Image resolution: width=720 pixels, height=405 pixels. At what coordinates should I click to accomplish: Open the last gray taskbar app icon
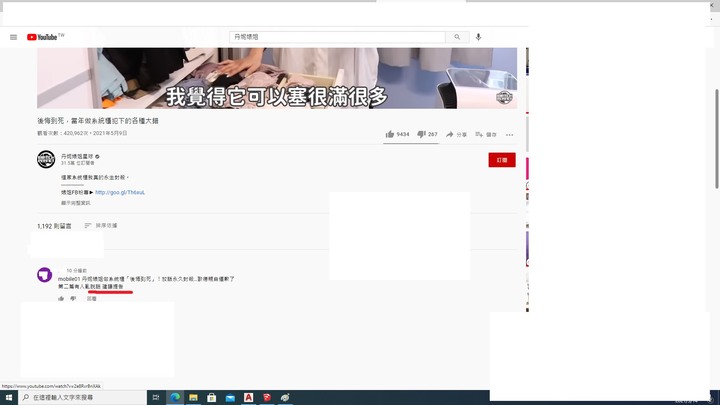pos(285,397)
